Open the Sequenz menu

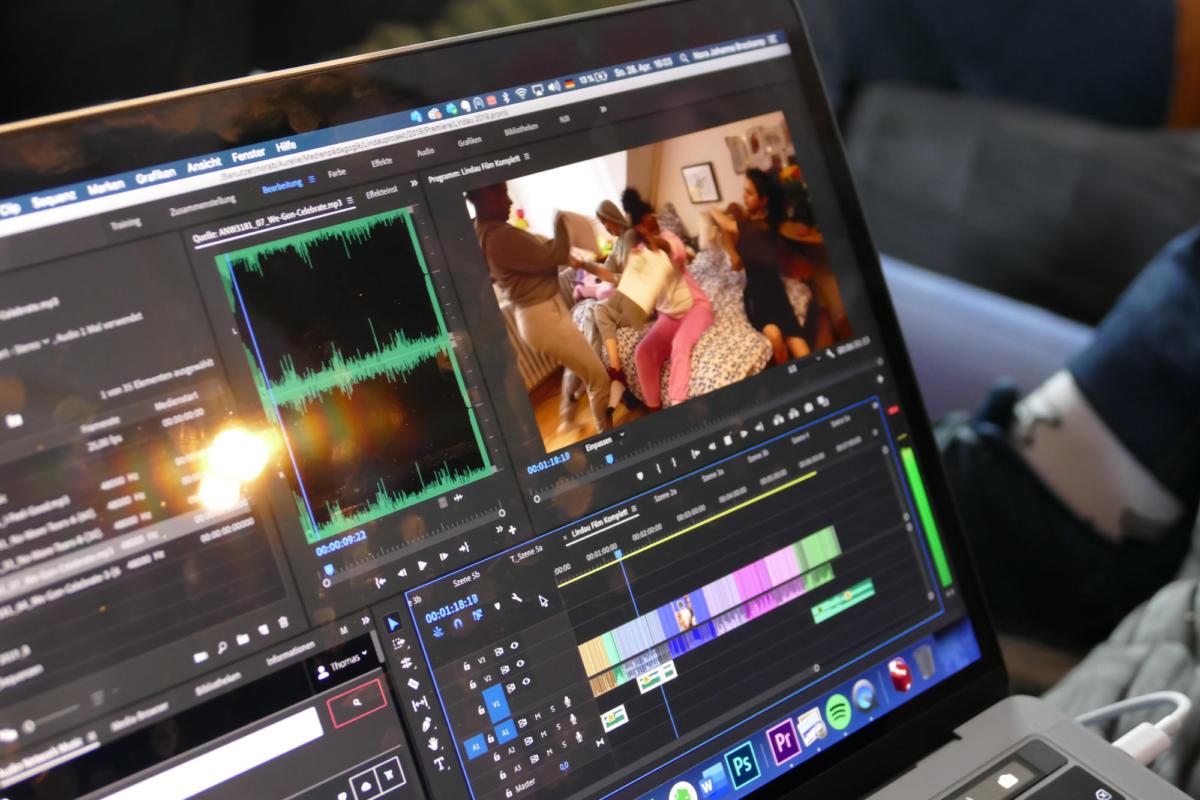click(x=53, y=199)
